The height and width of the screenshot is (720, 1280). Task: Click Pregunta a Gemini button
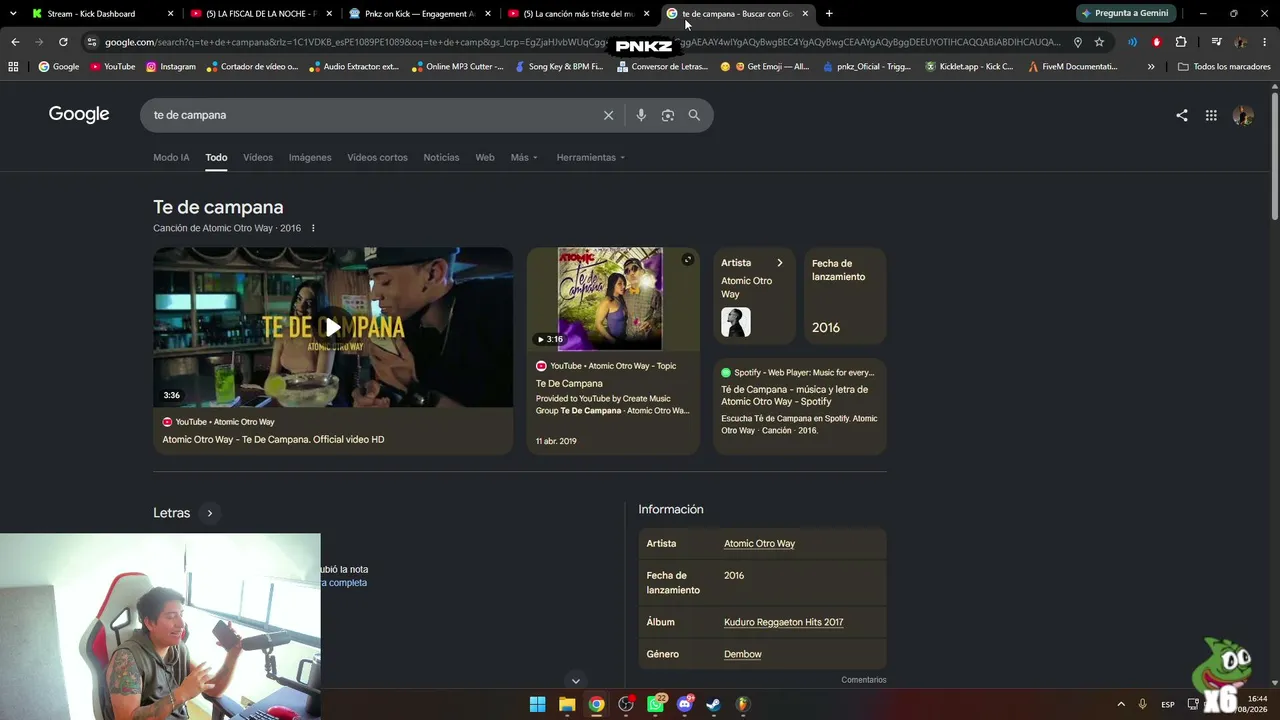click(x=1125, y=14)
